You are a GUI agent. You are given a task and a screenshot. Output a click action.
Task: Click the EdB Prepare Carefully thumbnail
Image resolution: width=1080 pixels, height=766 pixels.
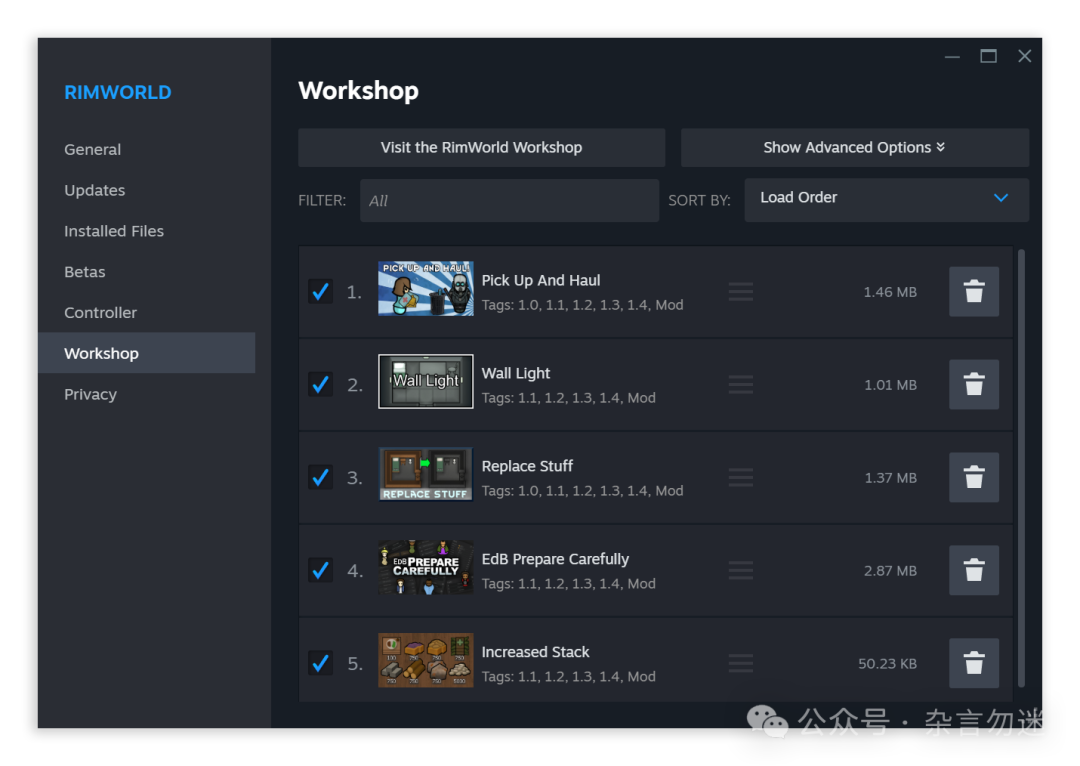point(426,568)
